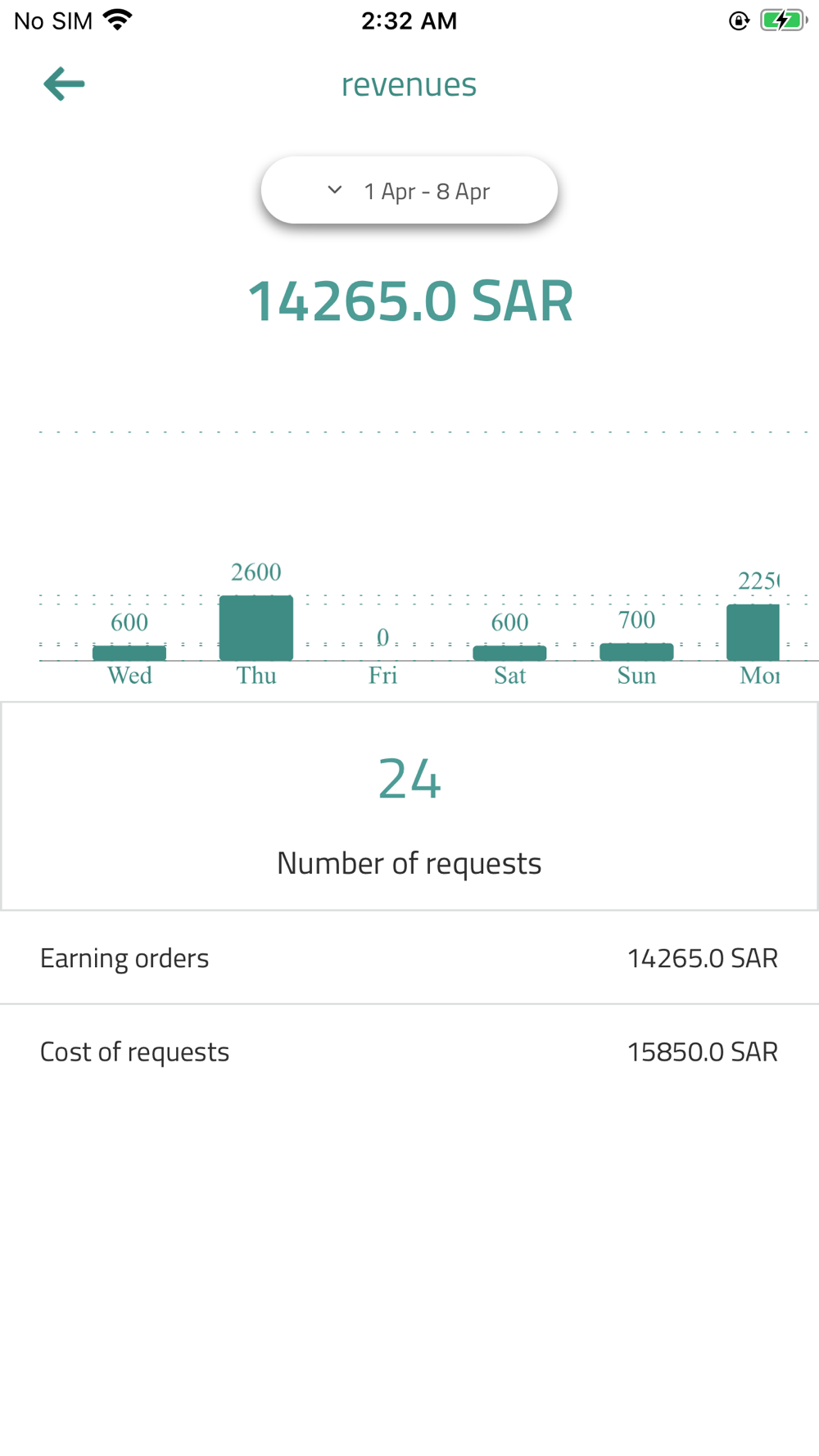This screenshot has height=1456, width=819.
Task: Tap the chevron in the date selector
Action: click(x=334, y=190)
